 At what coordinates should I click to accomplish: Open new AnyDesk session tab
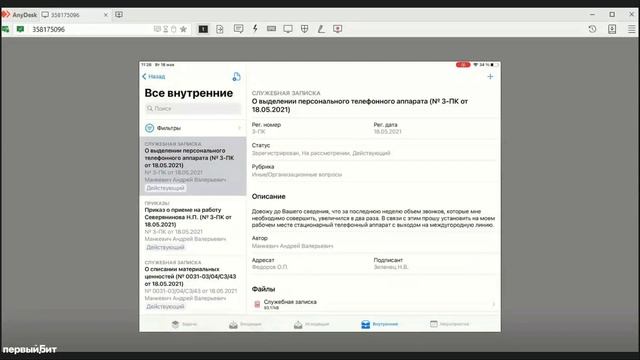119,15
